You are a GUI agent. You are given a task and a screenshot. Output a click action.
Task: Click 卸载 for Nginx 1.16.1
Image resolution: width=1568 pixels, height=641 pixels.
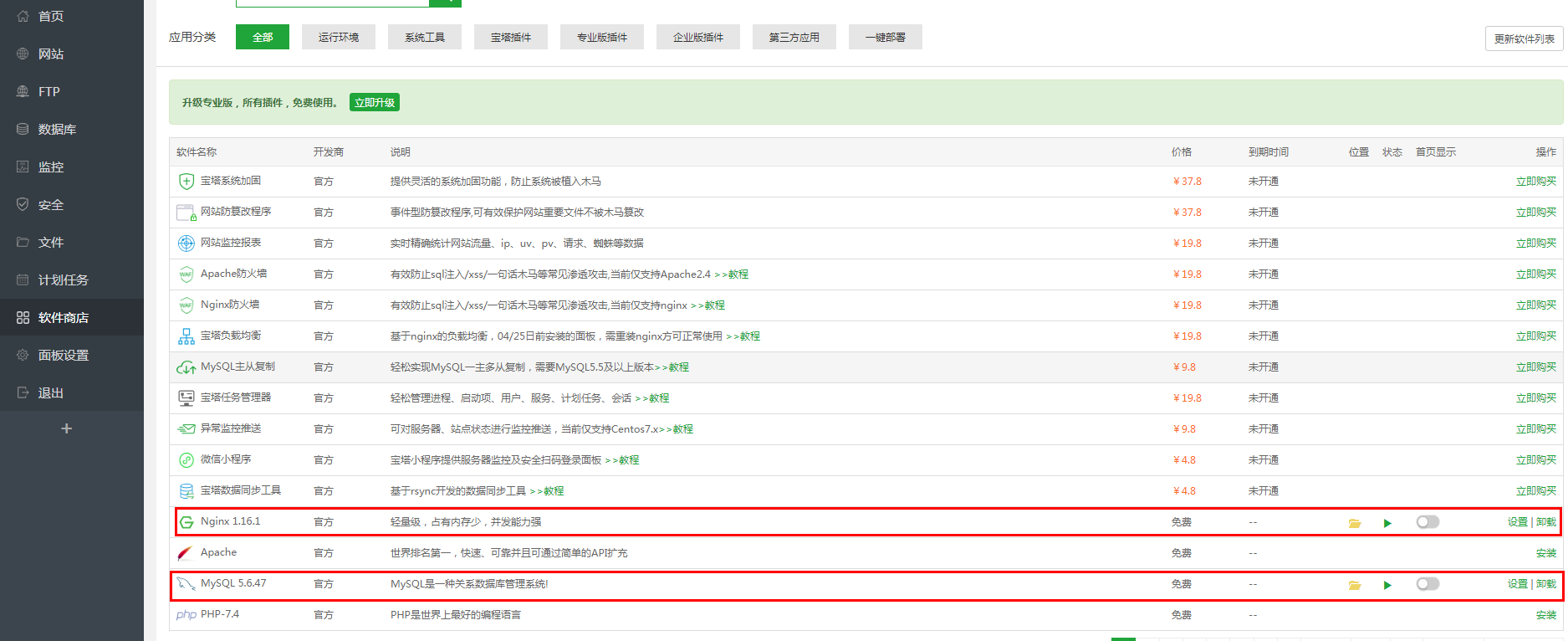click(1546, 521)
